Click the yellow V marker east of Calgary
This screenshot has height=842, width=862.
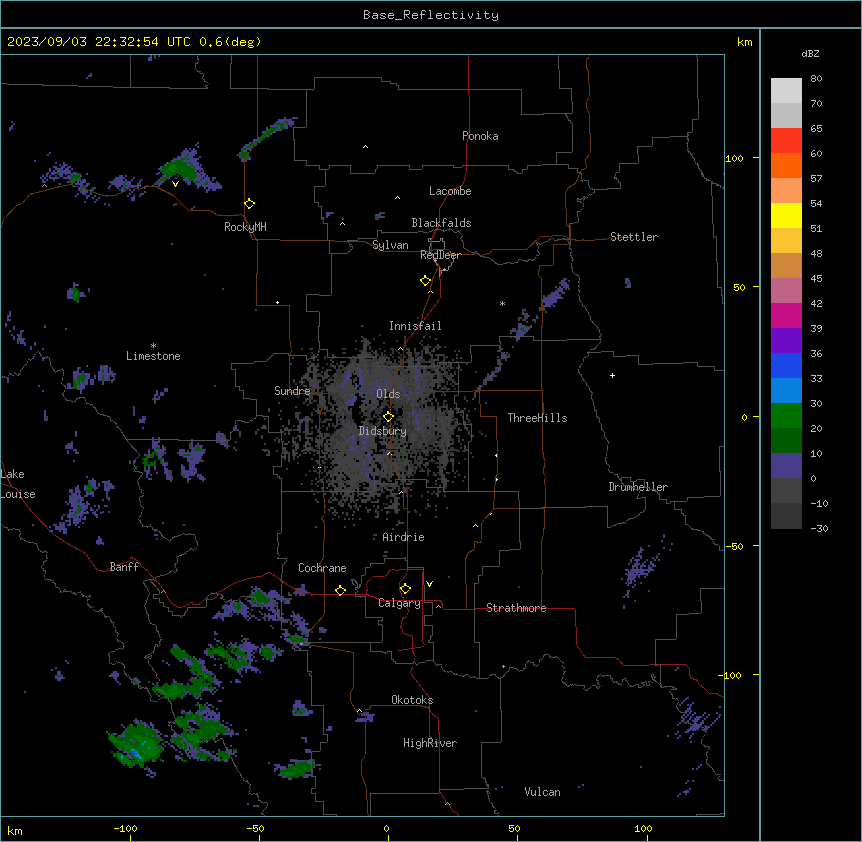point(429,584)
